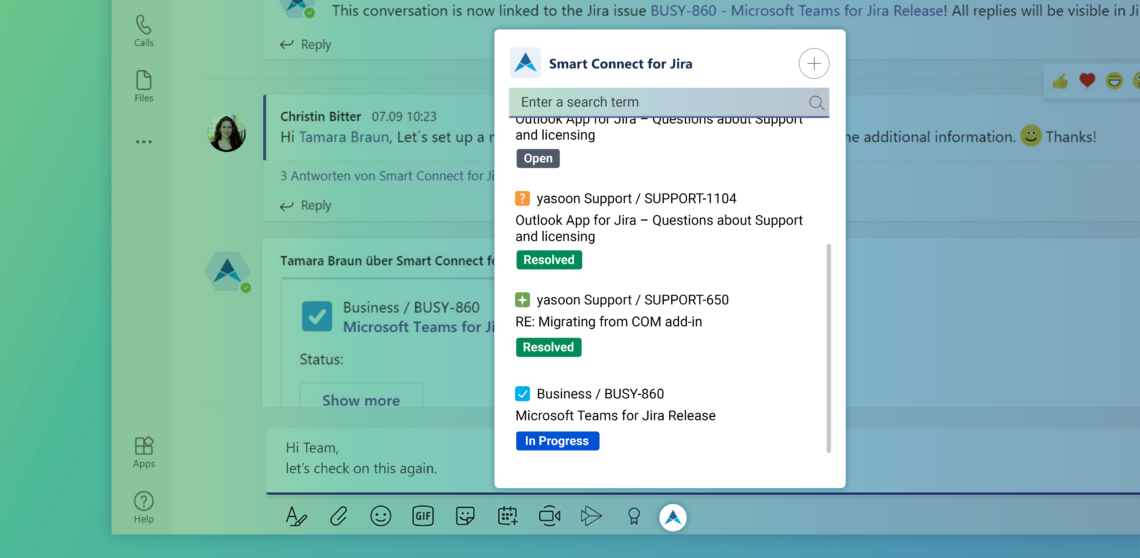Click Resolved badge under SUPPORT-1104
Image resolution: width=1140 pixels, height=558 pixels.
click(x=549, y=260)
